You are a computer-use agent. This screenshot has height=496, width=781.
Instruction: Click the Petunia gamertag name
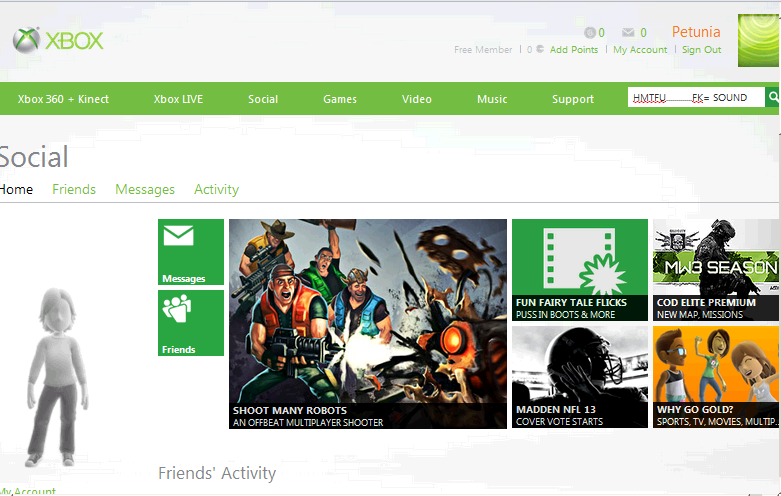pyautogui.click(x=696, y=32)
